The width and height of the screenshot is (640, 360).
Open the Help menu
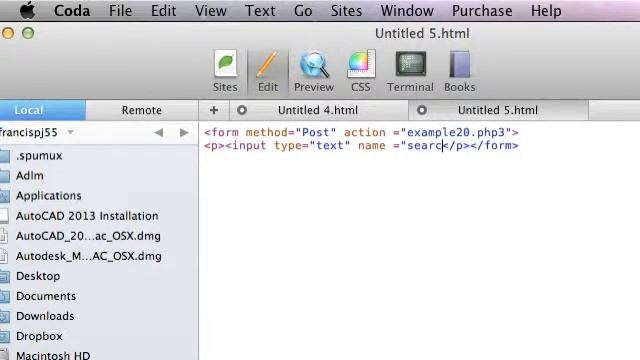(x=546, y=11)
